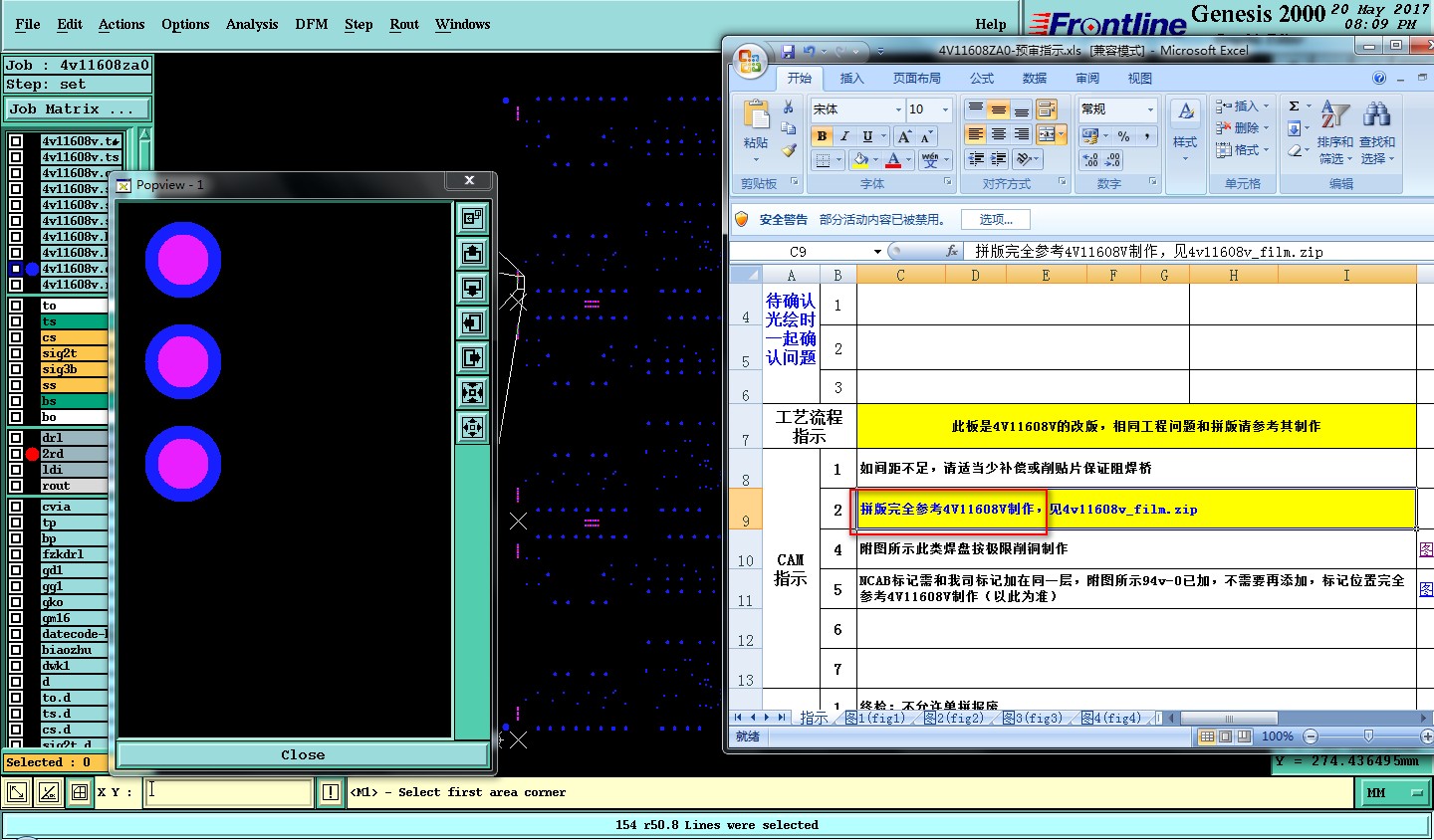Image resolution: width=1434 pixels, height=840 pixels.
Task: Toggle checkbox for layer 'sig2t'
Action: 16,353
